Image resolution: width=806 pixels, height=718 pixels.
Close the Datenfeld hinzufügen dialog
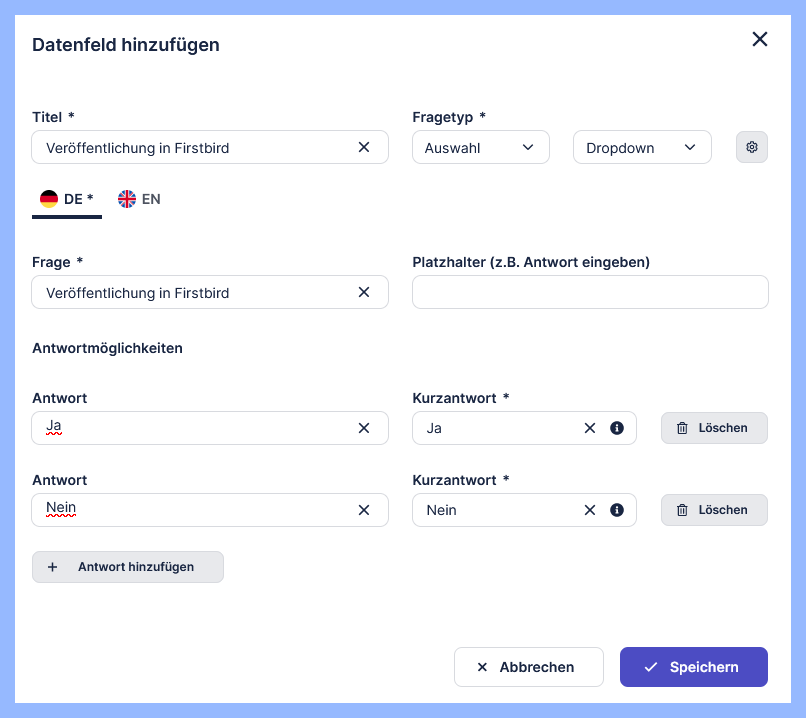point(760,39)
